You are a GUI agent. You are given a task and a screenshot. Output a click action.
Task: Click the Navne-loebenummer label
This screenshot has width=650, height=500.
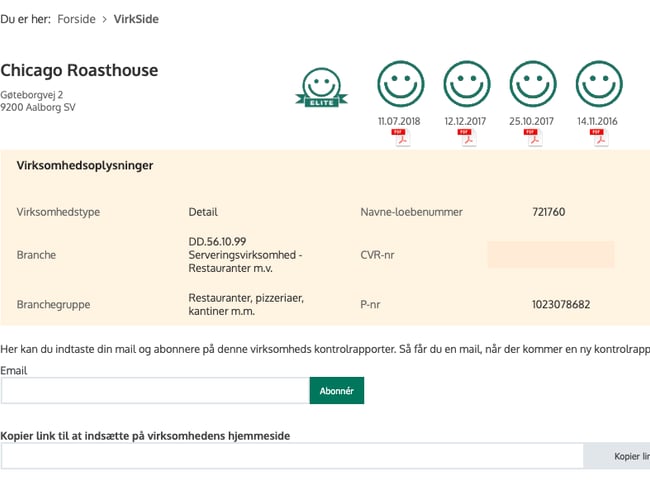pyautogui.click(x=411, y=212)
